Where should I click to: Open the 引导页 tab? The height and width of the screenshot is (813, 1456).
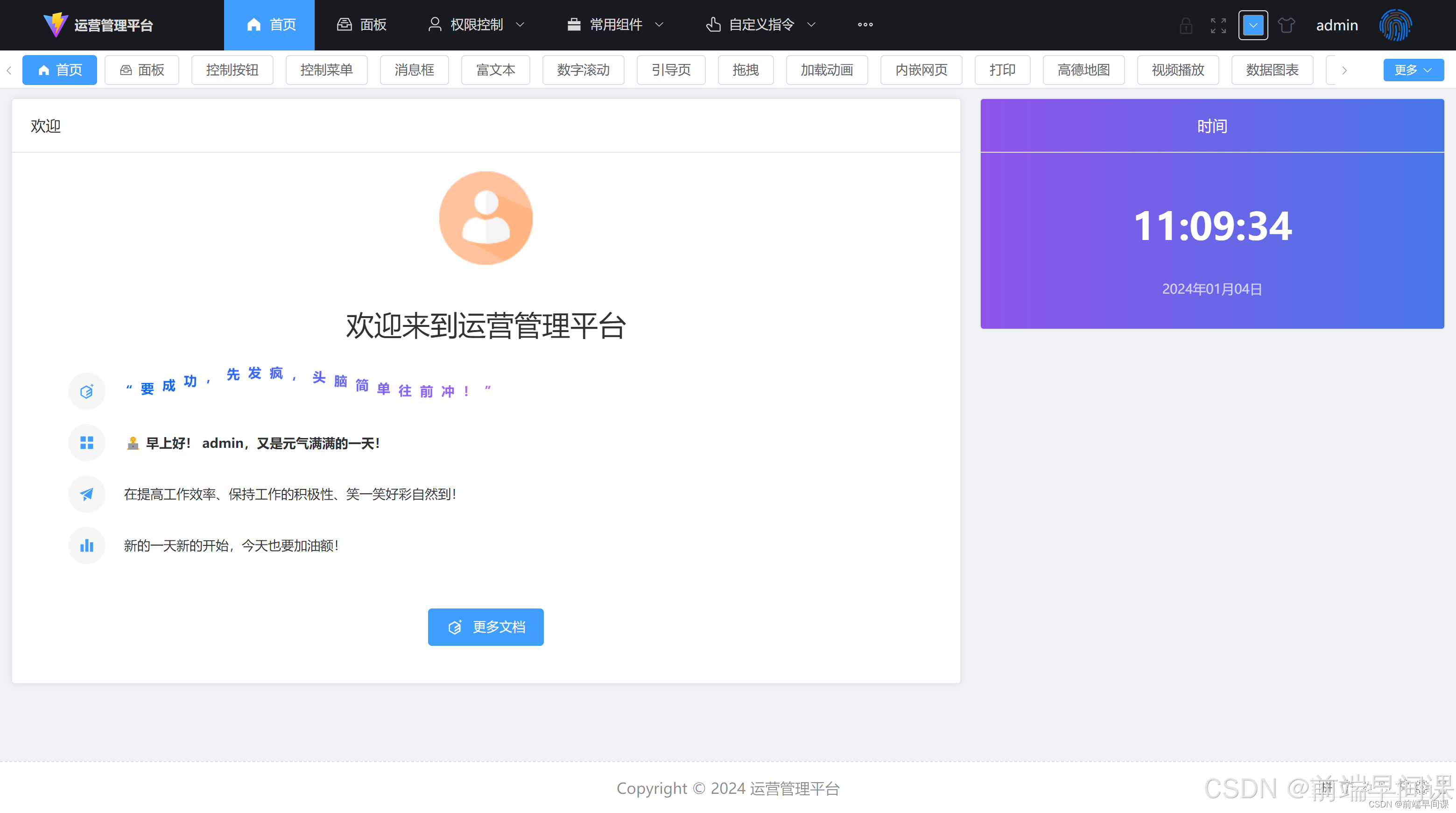(671, 70)
